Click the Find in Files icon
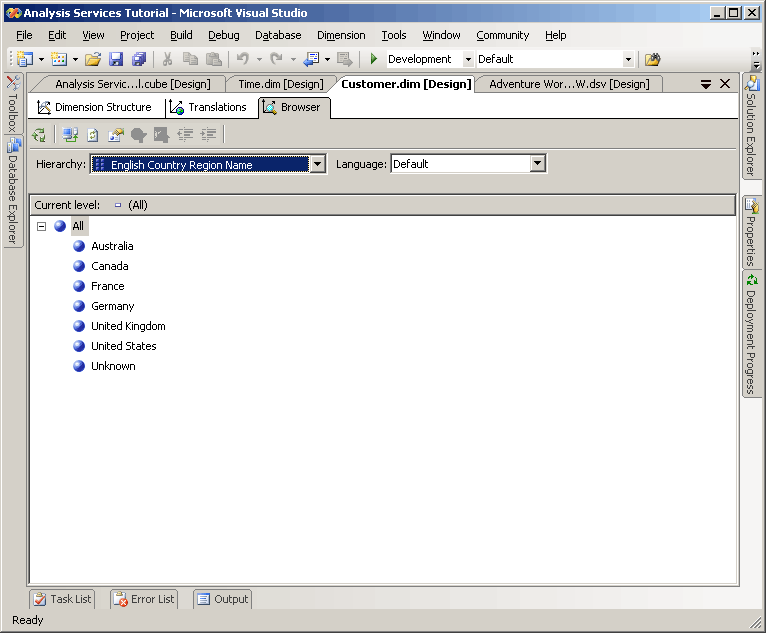Screen dimensions: 766x633 pyautogui.click(x=653, y=59)
